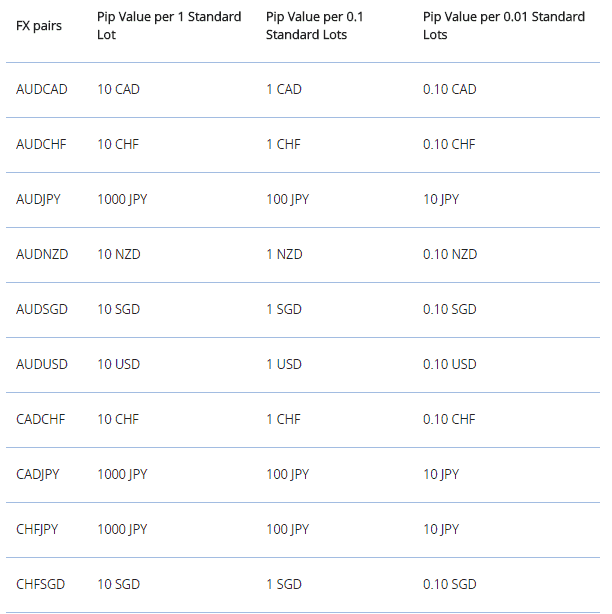Click 0.10 SGD value in CHFSGD row

(x=450, y=584)
